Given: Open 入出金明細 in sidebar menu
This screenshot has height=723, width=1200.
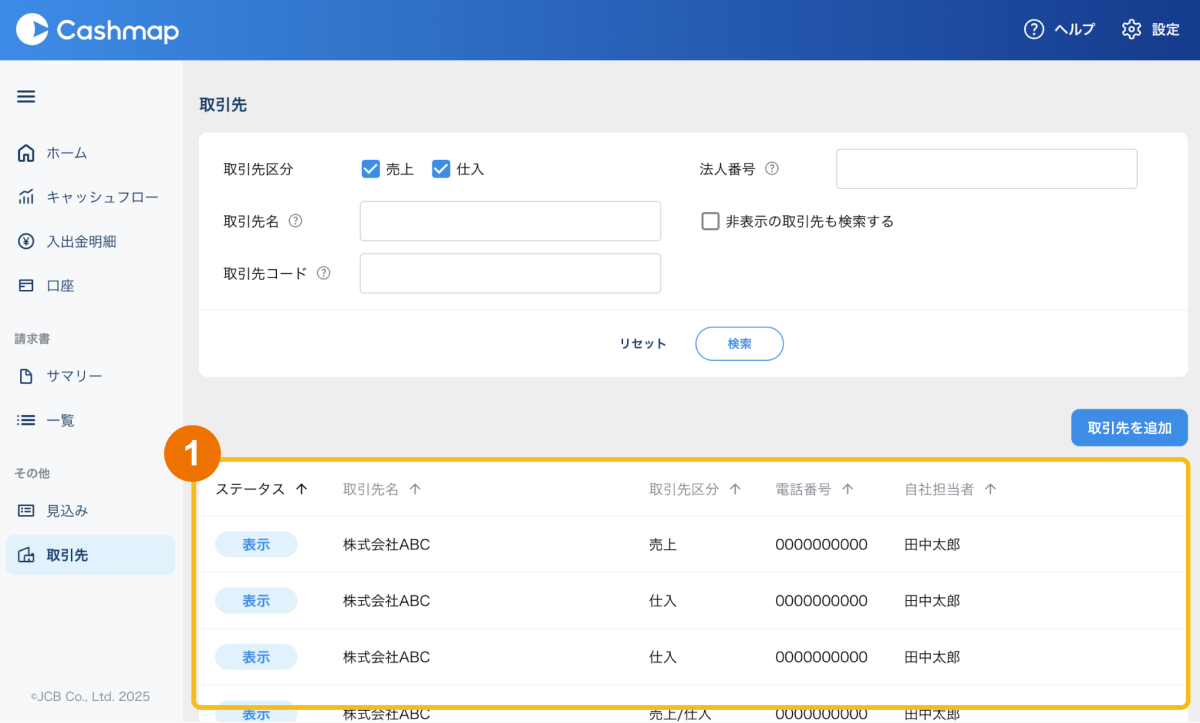Looking at the screenshot, I should click(x=80, y=241).
